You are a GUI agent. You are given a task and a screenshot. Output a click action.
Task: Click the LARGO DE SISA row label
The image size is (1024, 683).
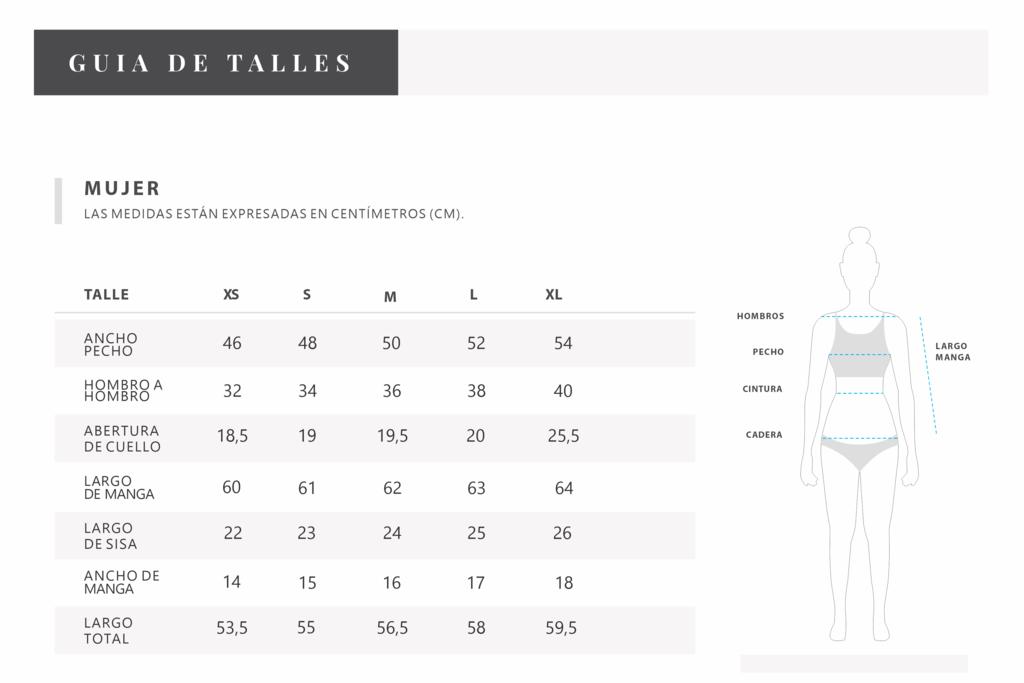pyautogui.click(x=110, y=535)
